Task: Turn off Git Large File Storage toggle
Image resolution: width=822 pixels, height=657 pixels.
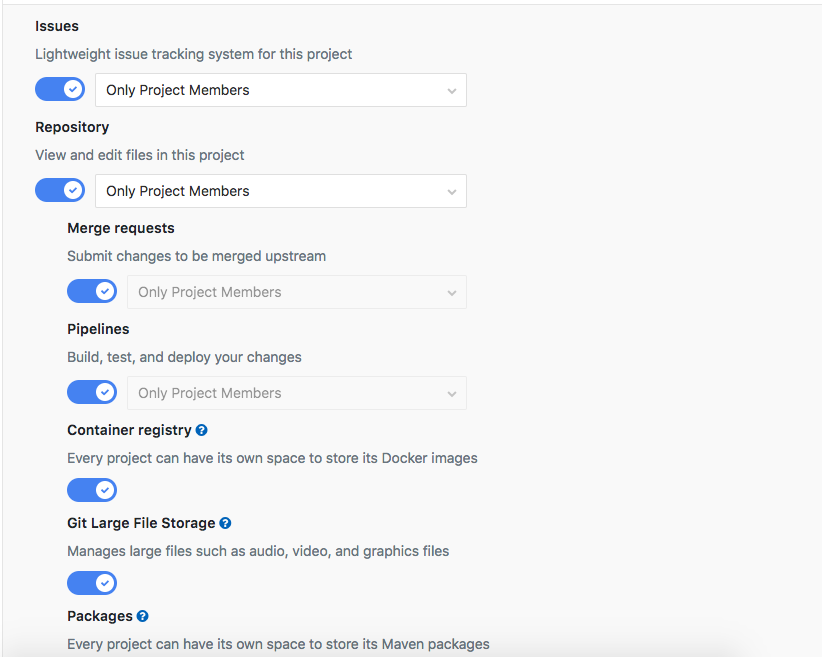Action: click(92, 583)
